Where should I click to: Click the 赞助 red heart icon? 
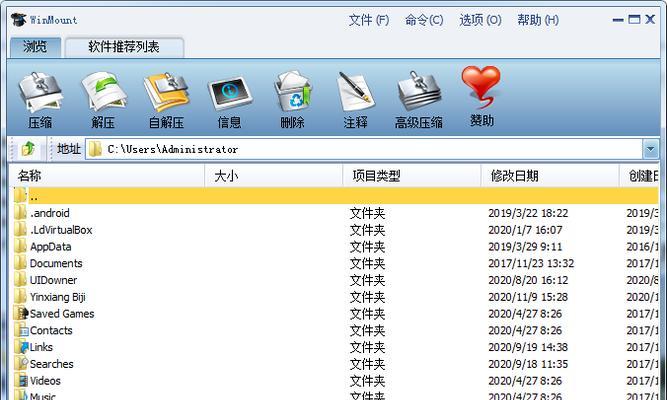[x=481, y=87]
